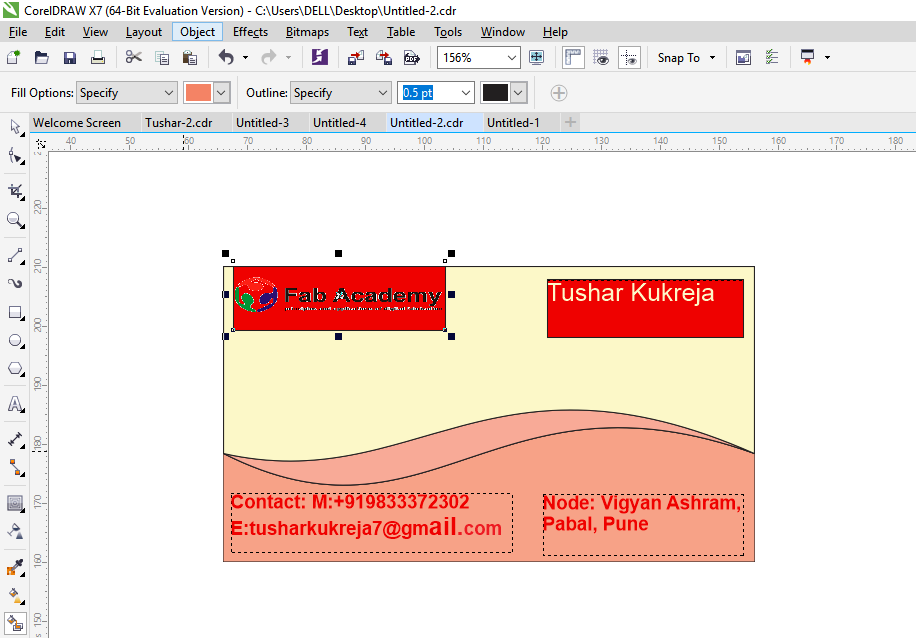Select the Parallel Dimension tool
916x638 pixels.
15,439
